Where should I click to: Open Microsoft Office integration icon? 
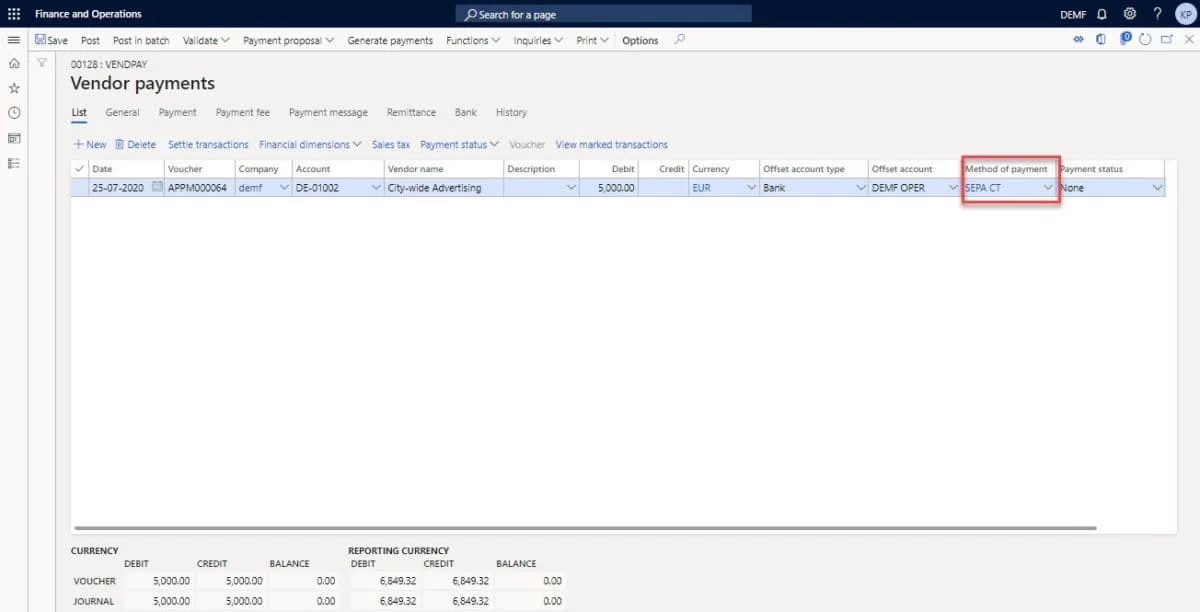(x=1100, y=38)
